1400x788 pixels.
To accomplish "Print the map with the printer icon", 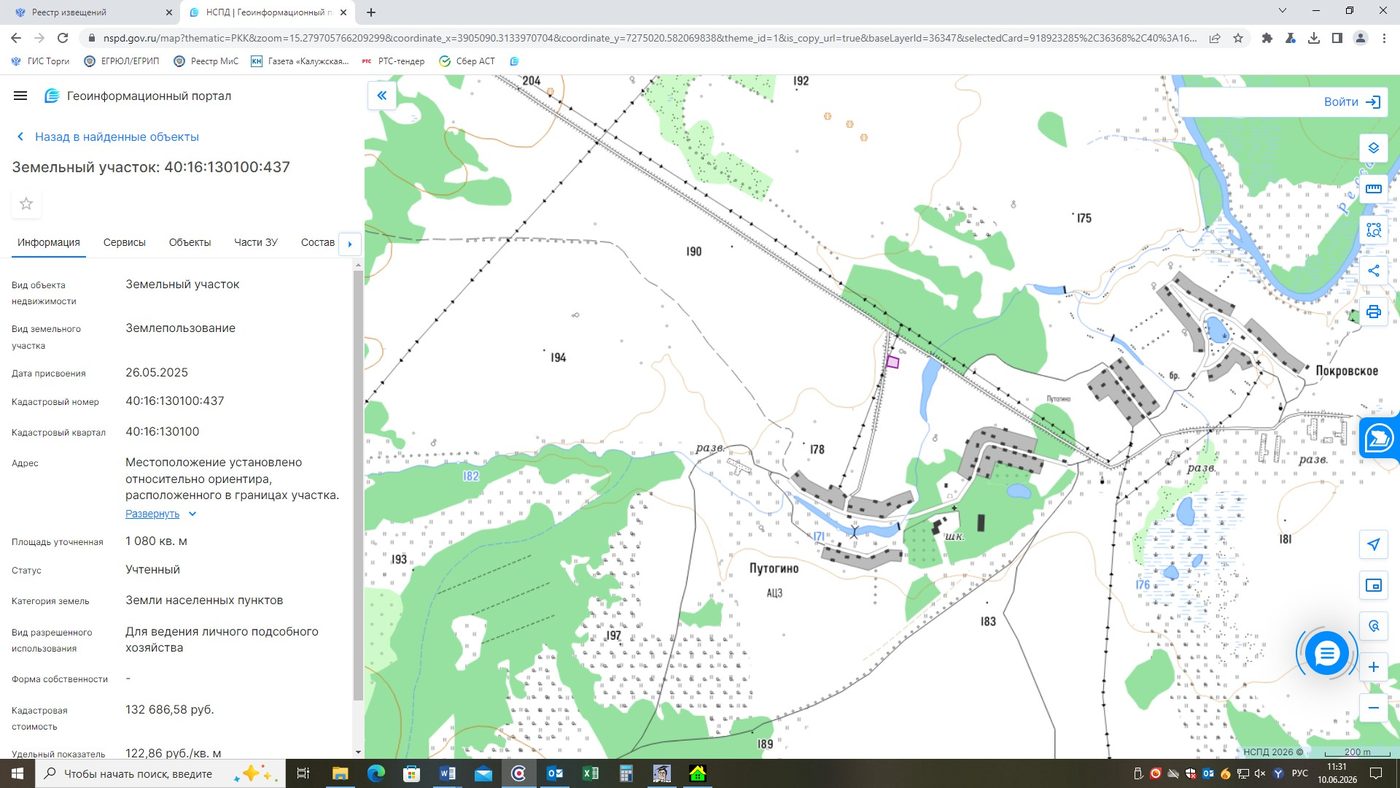I will coord(1373,312).
